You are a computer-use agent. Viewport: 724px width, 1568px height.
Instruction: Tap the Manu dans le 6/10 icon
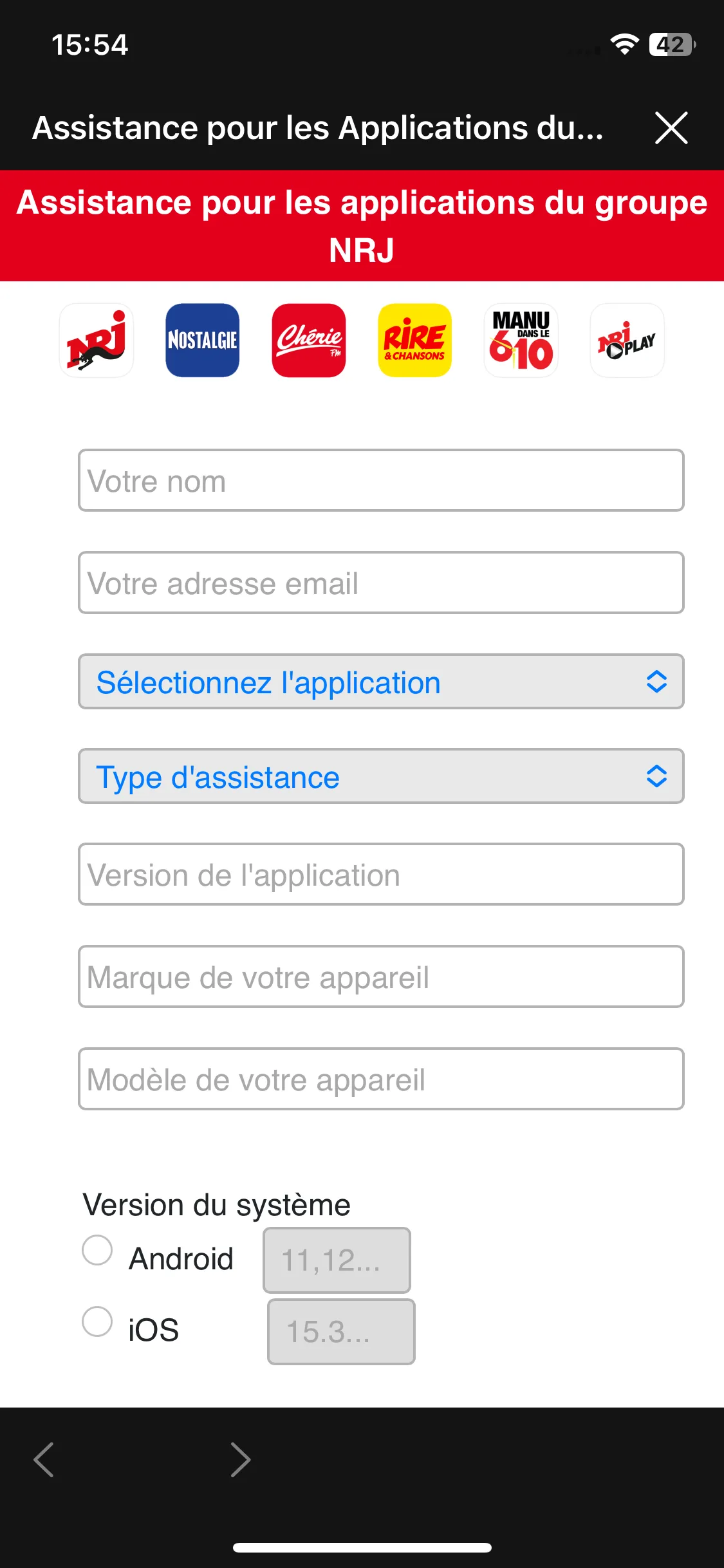pyautogui.click(x=521, y=341)
